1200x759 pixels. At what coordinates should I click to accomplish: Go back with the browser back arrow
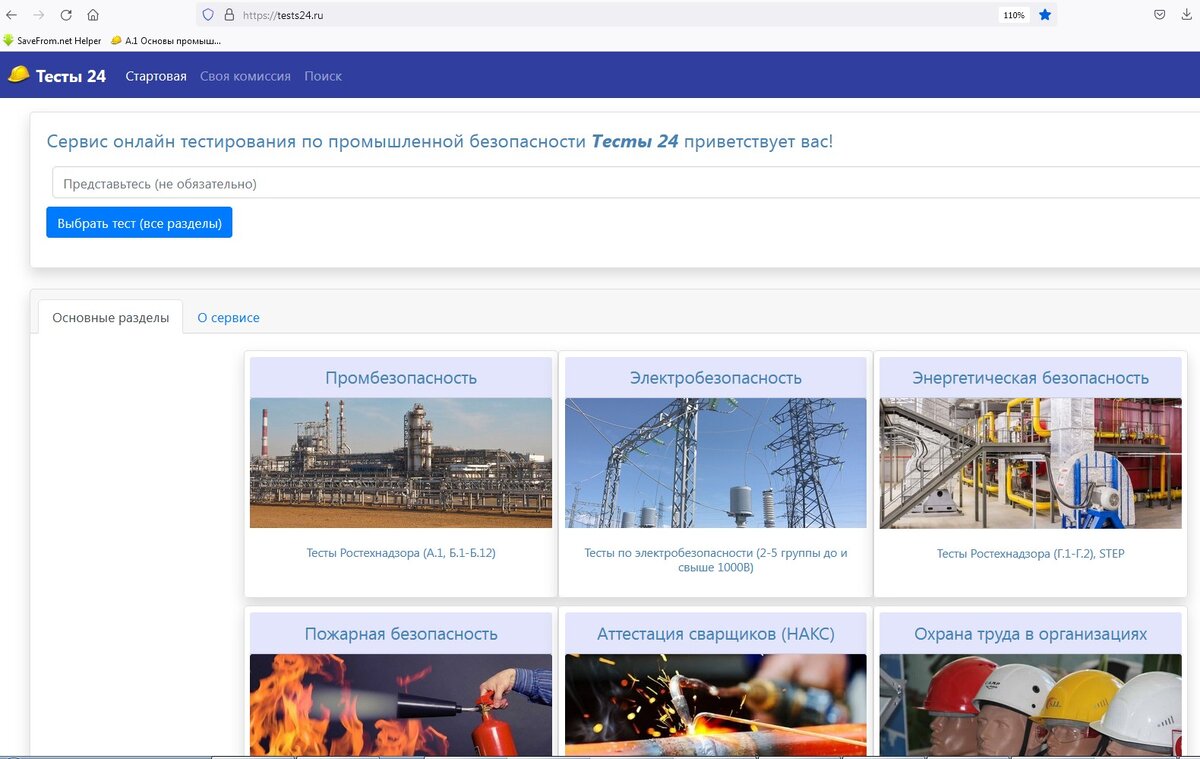(x=12, y=15)
